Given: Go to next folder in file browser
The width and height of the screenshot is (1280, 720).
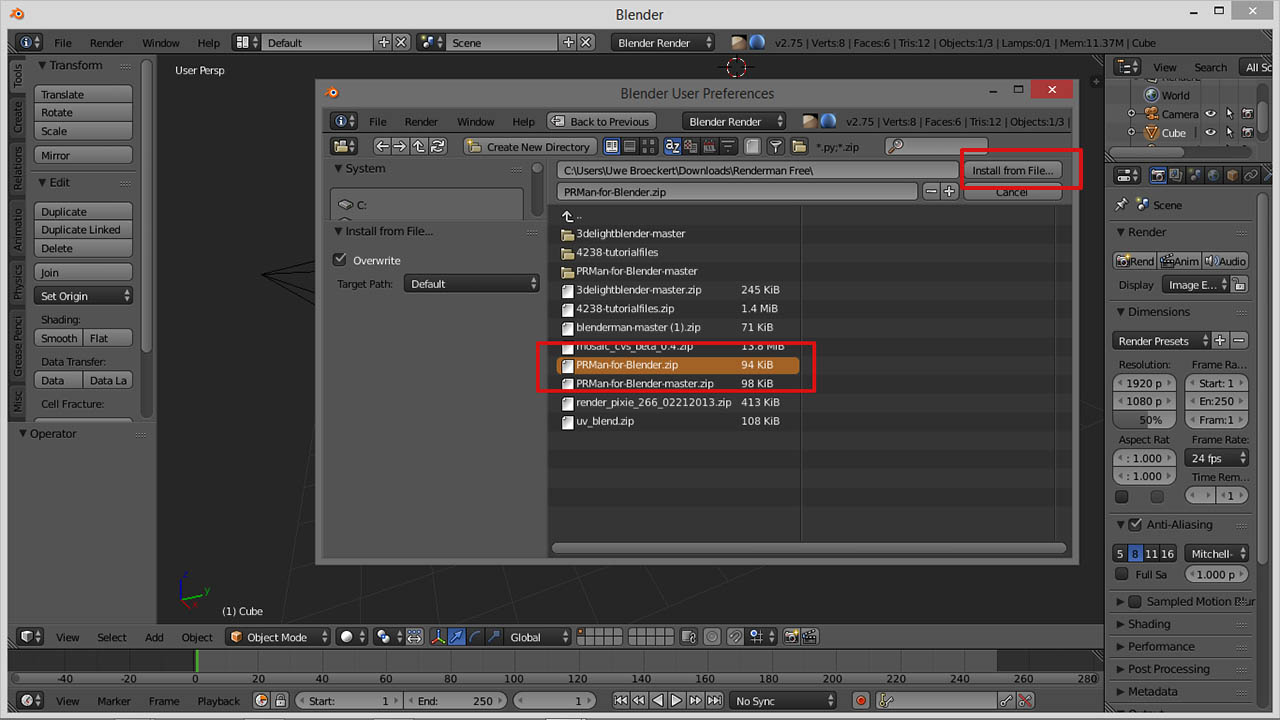Looking at the screenshot, I should (x=400, y=146).
